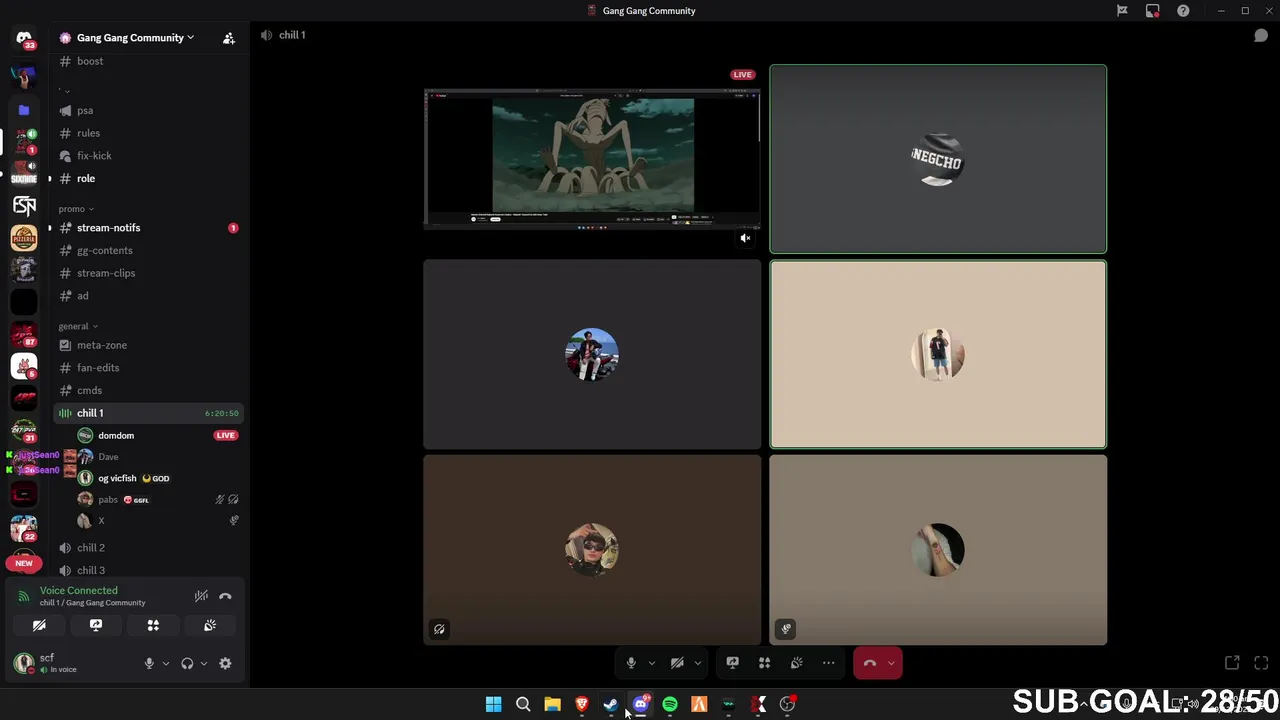Open the PIZZERIA server icon
The image size is (1280, 720).
click(24, 238)
